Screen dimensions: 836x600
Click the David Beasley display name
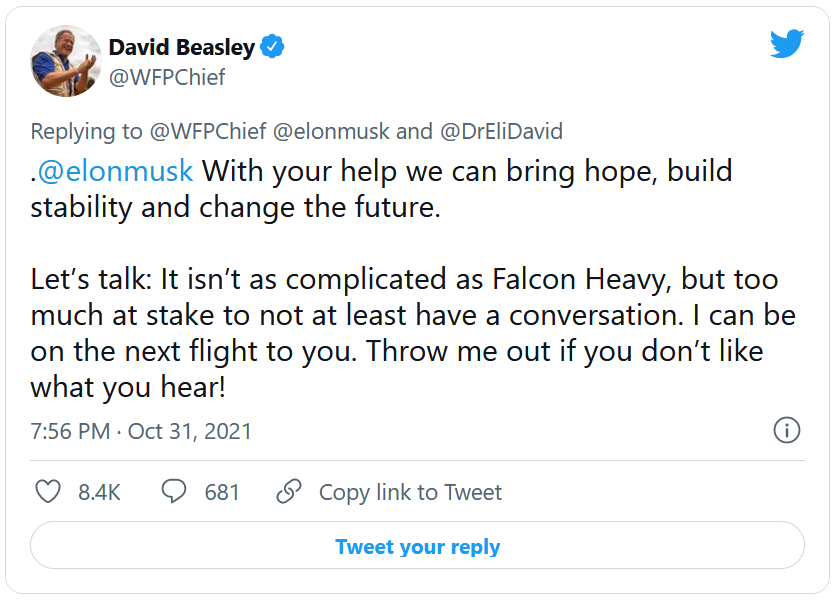181,47
